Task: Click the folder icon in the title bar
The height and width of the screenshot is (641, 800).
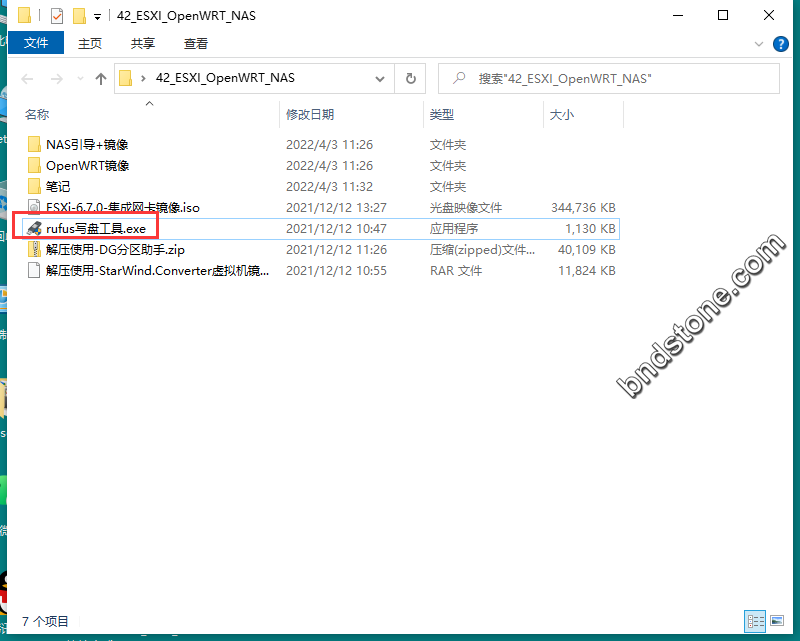Action: coord(24,16)
